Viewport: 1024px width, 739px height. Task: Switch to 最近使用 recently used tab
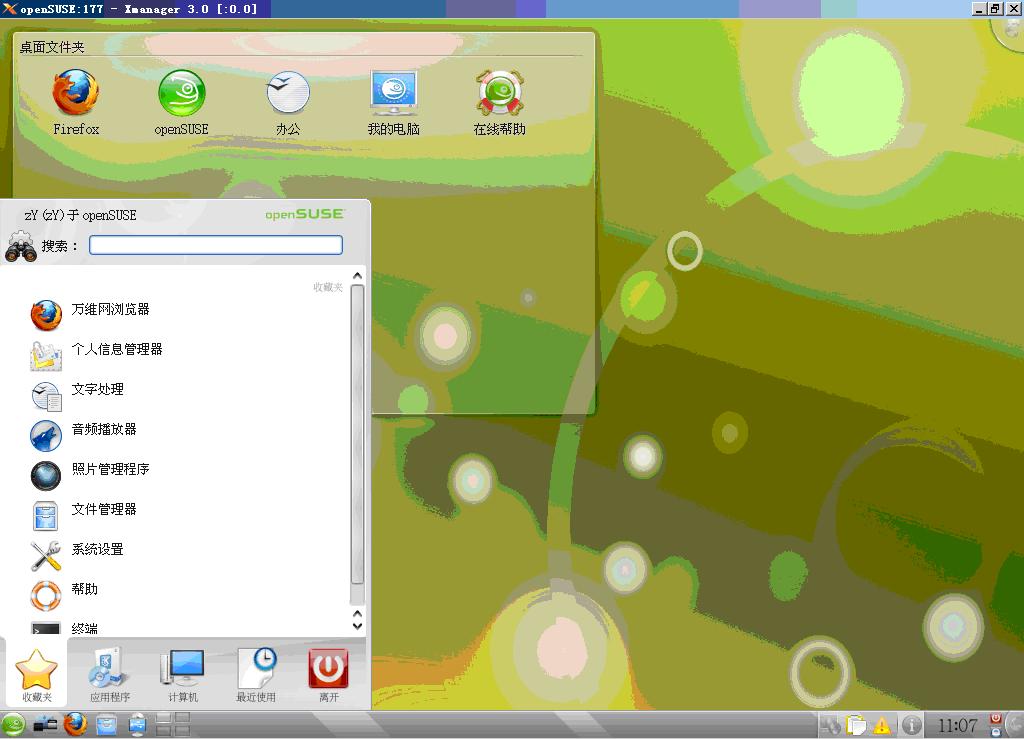(x=256, y=674)
